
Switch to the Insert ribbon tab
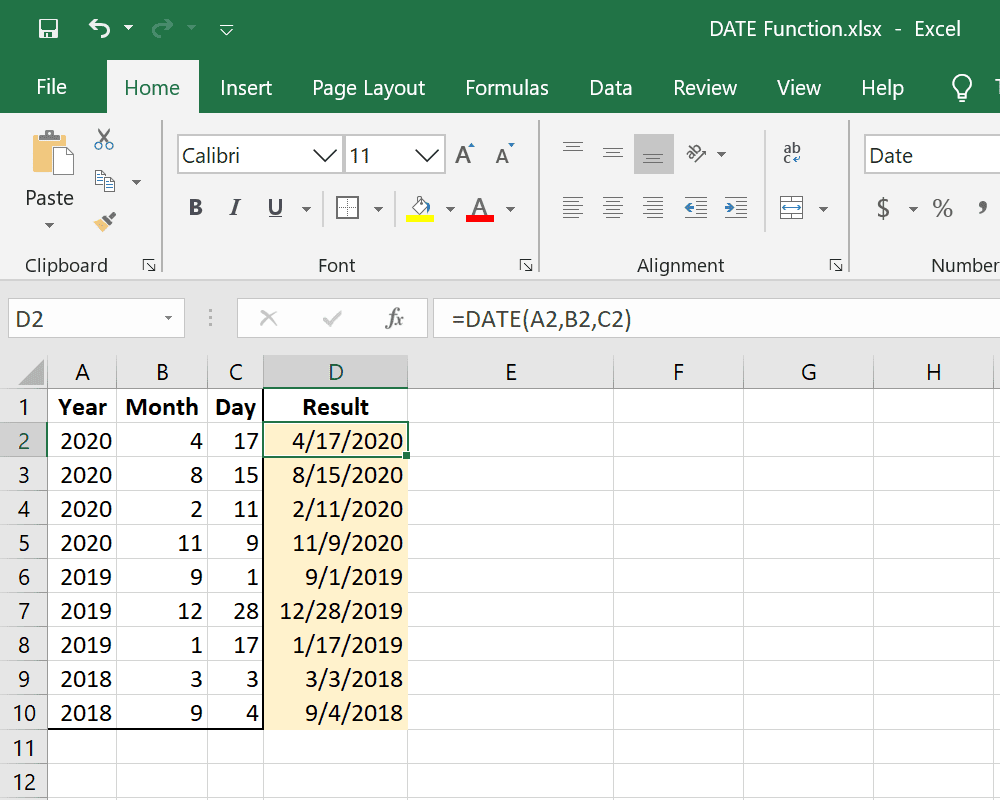point(246,87)
